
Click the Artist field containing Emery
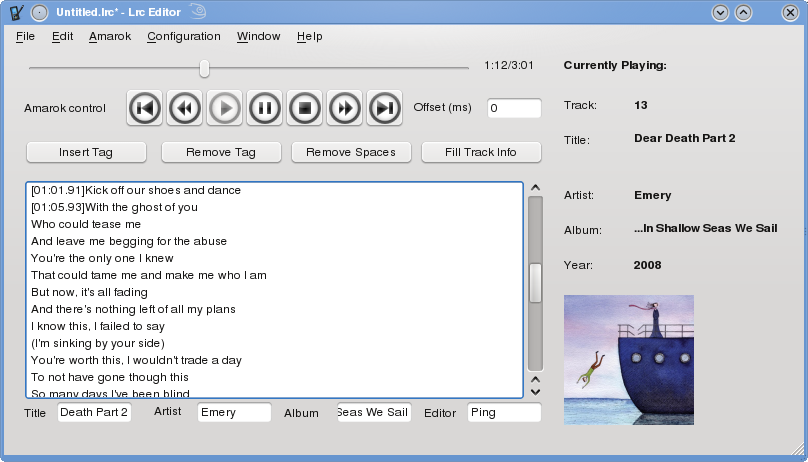pyautogui.click(x=234, y=413)
